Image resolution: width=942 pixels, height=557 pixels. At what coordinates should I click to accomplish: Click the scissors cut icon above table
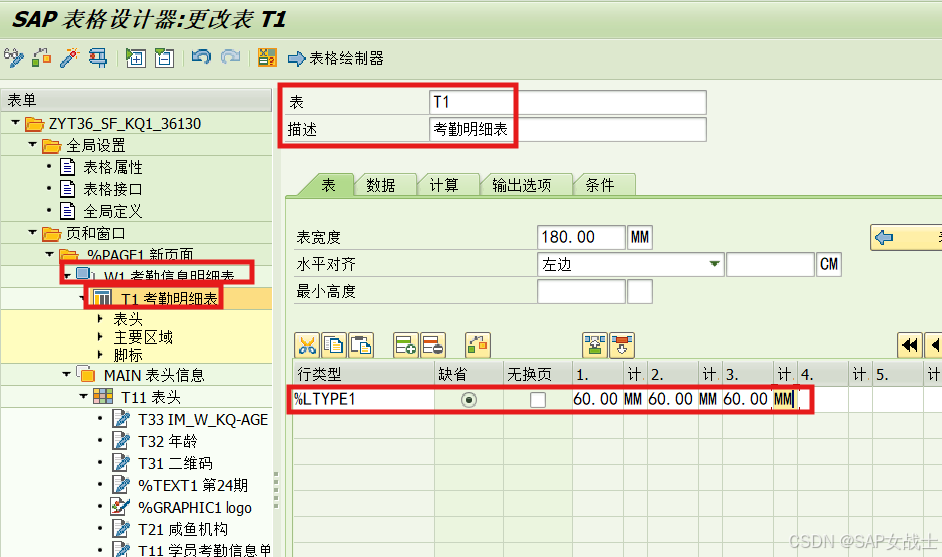coord(307,345)
